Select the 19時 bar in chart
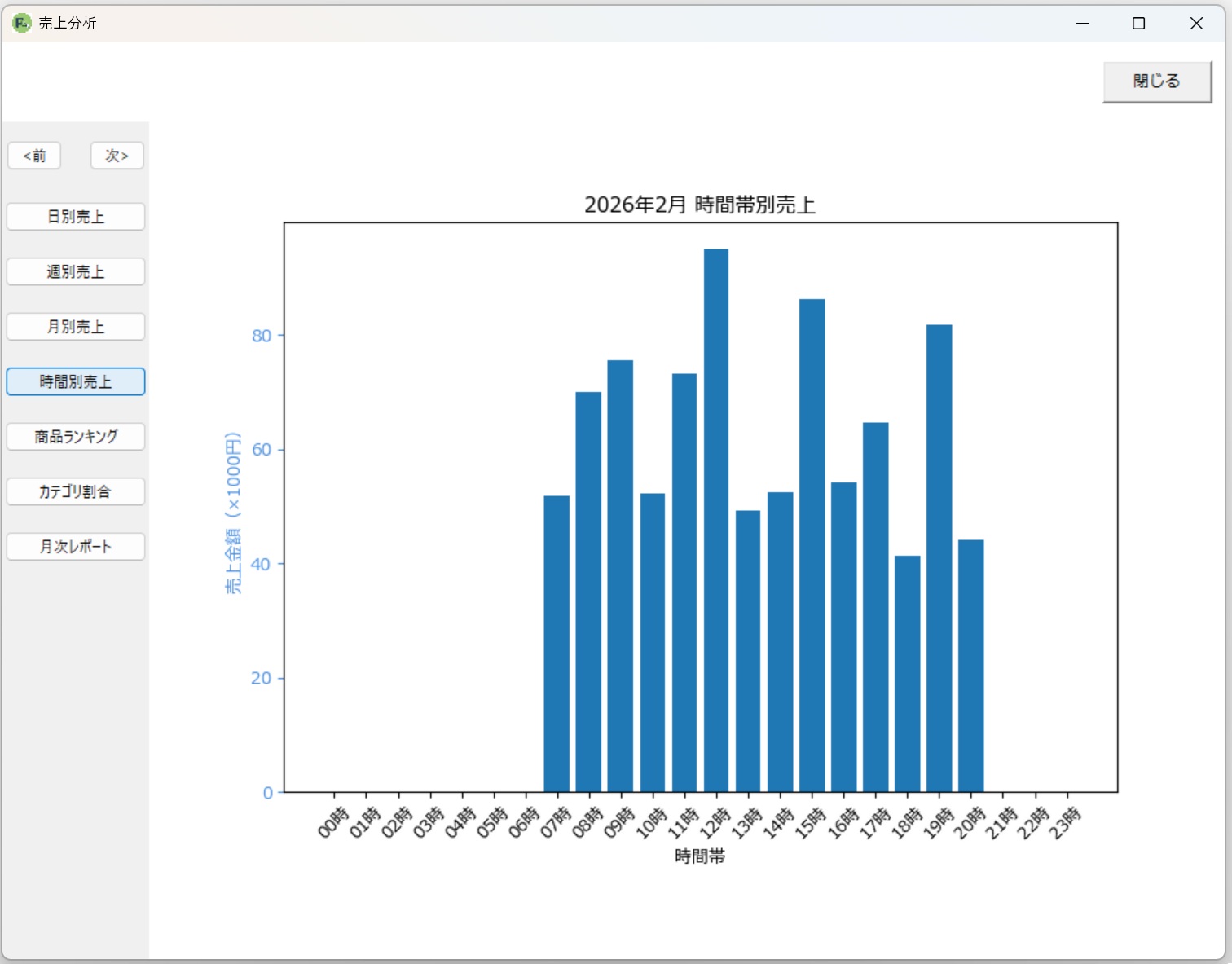 pyautogui.click(x=939, y=558)
